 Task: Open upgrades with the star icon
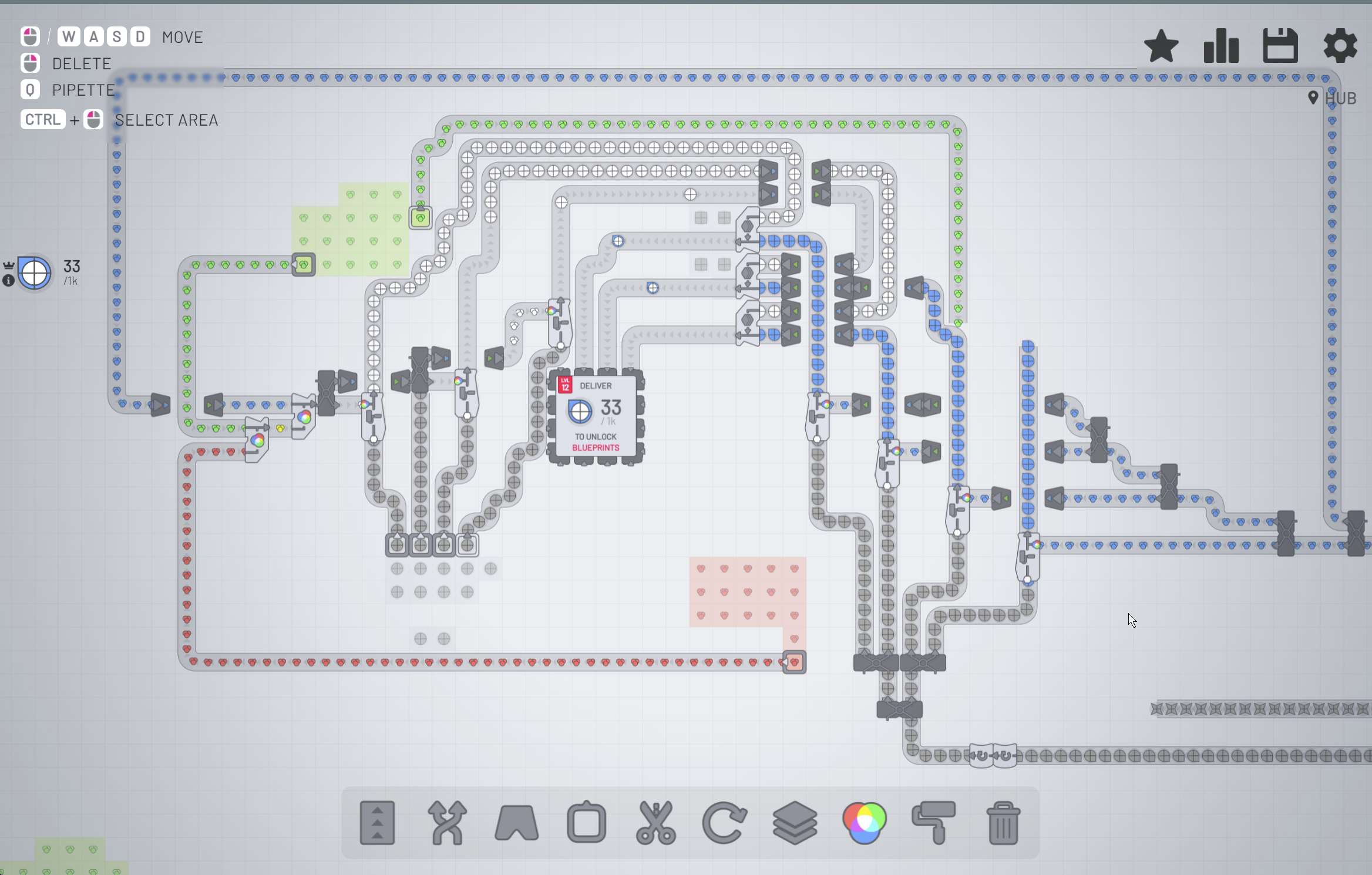click(1161, 46)
